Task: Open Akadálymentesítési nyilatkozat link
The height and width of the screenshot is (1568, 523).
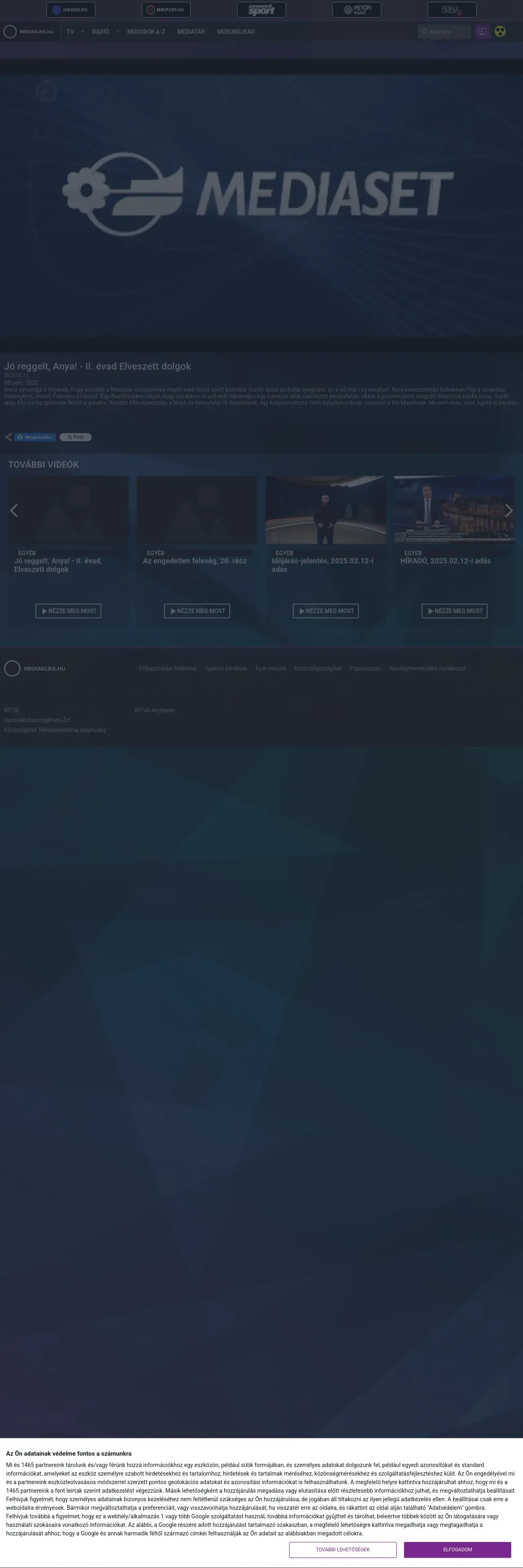Action: 427,668
